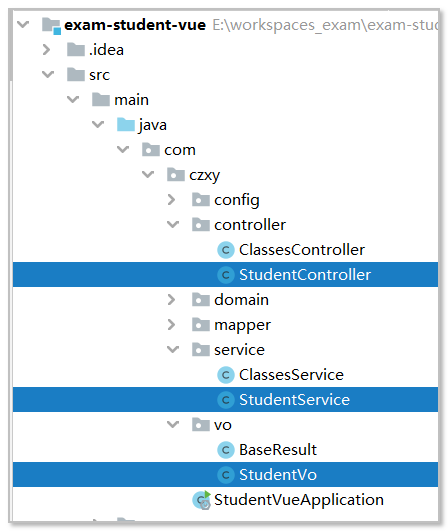Click the ClassesController class icon
Image resolution: width=448 pixels, height=531 pixels.
226,250
